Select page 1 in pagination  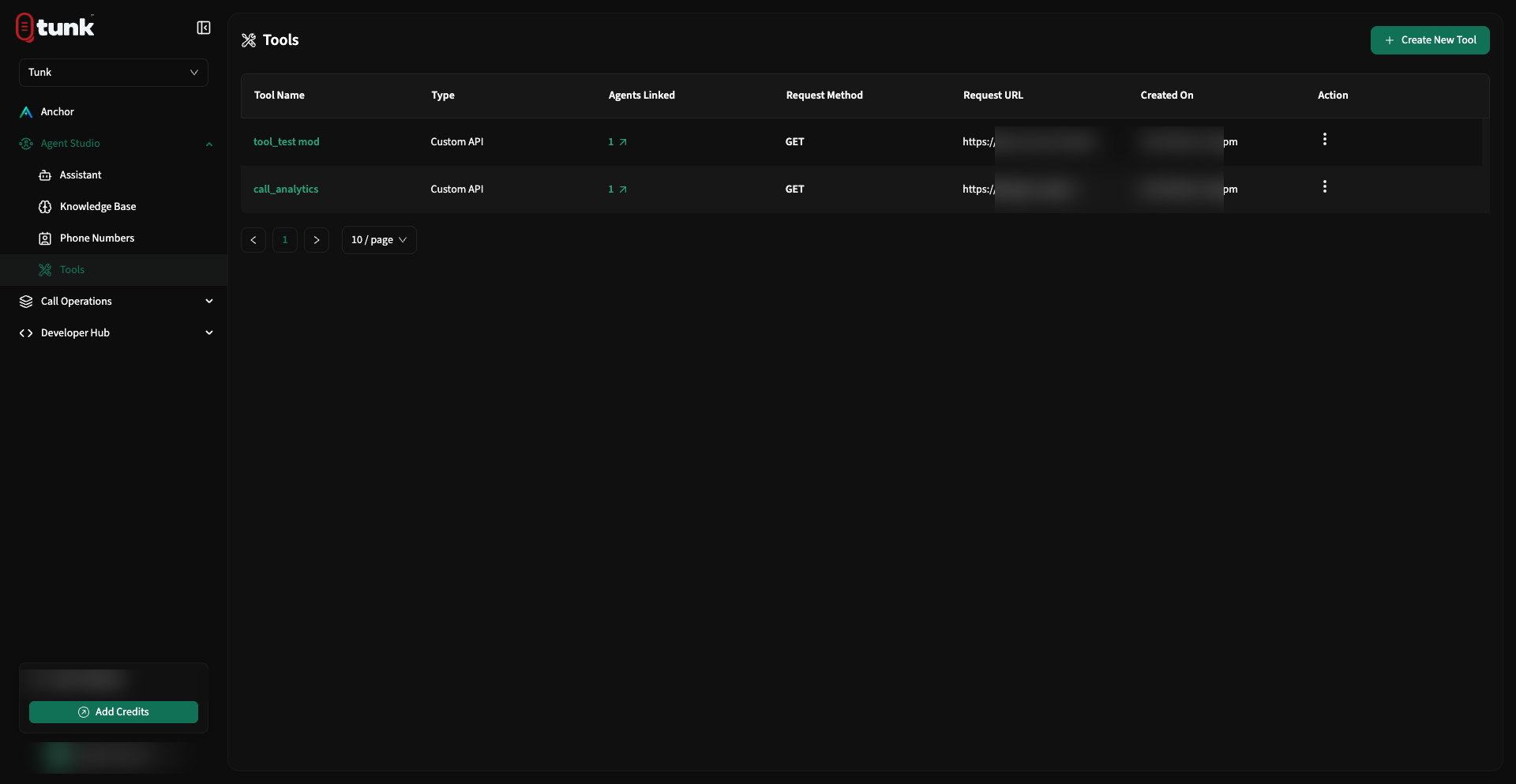[x=285, y=240]
